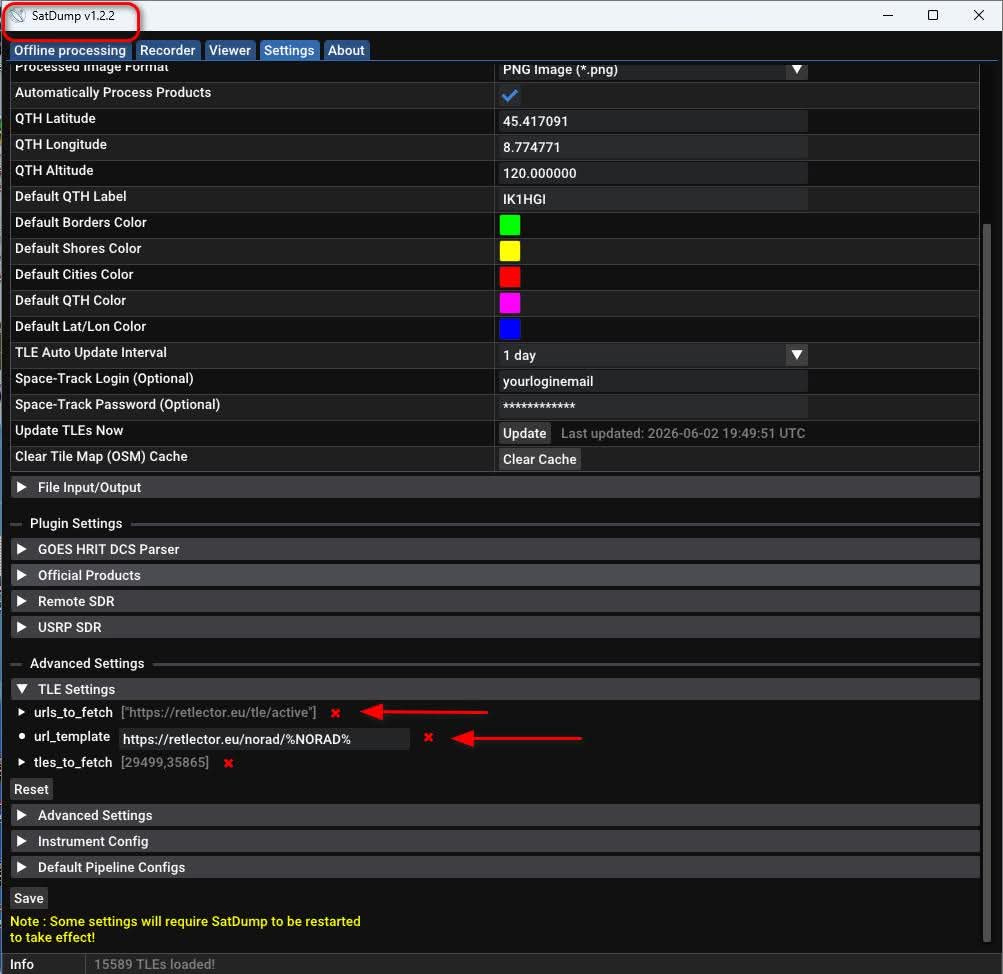Close the SatDump window

(979, 15)
